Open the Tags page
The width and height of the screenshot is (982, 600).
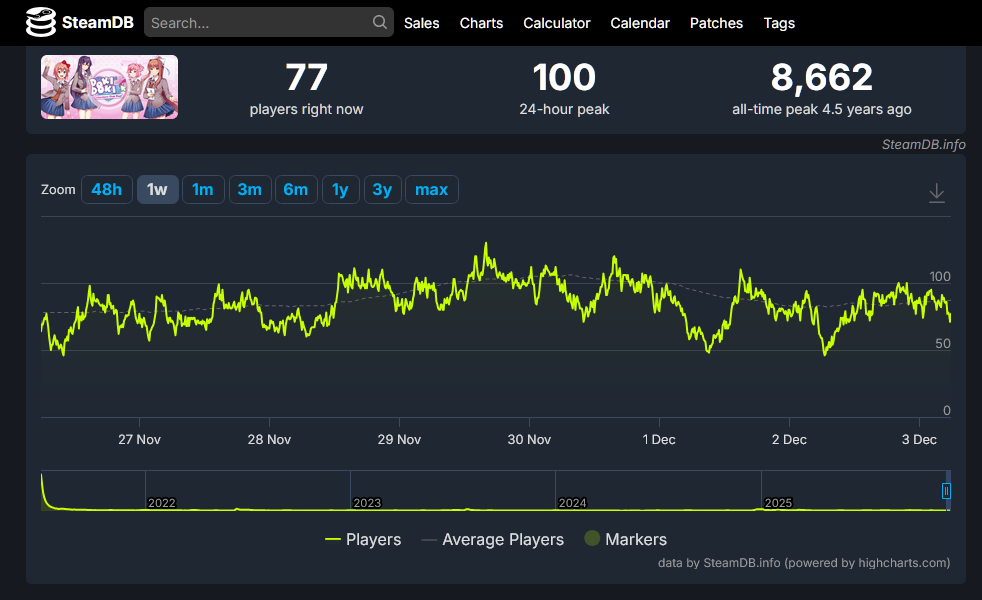779,23
